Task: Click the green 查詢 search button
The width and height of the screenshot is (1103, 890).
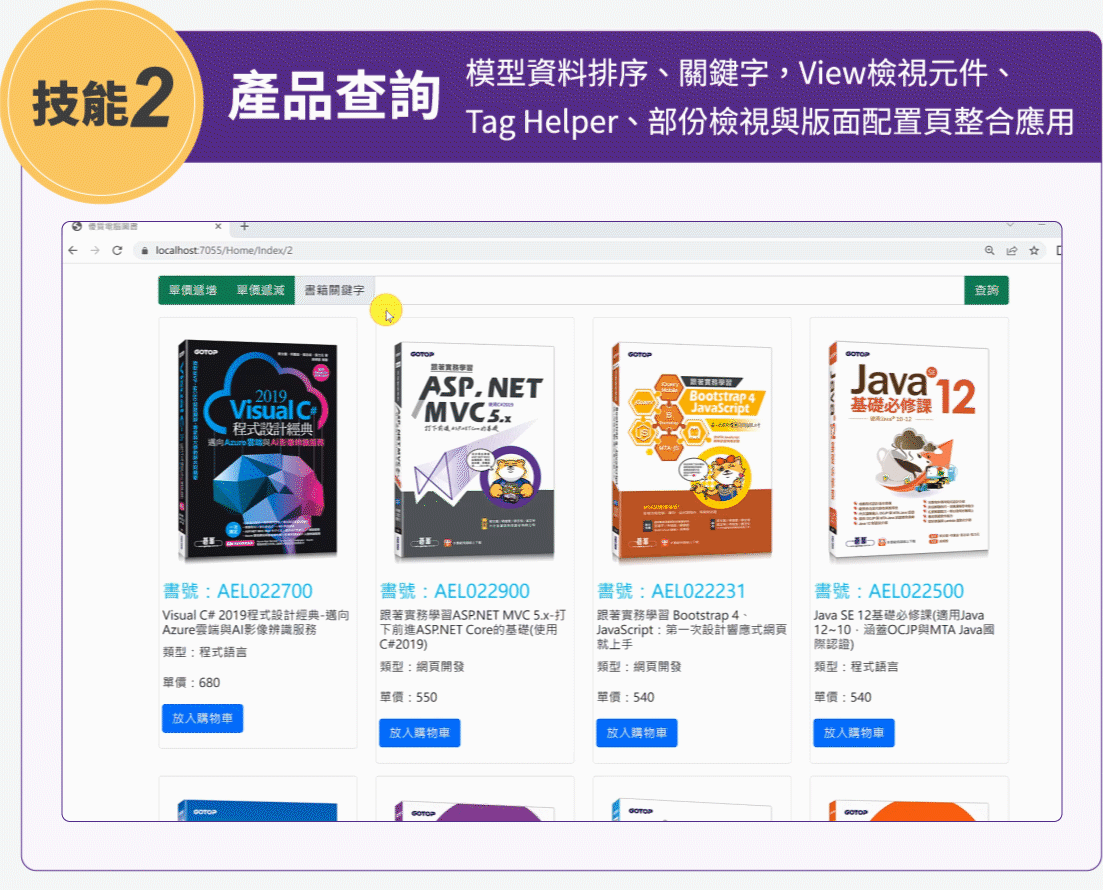Action: point(986,290)
